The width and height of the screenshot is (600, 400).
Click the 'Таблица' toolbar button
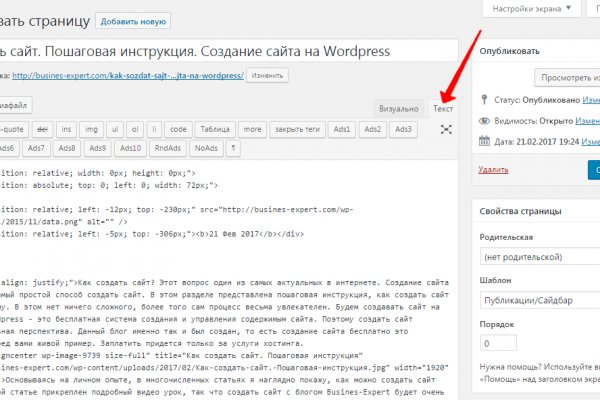(214, 129)
